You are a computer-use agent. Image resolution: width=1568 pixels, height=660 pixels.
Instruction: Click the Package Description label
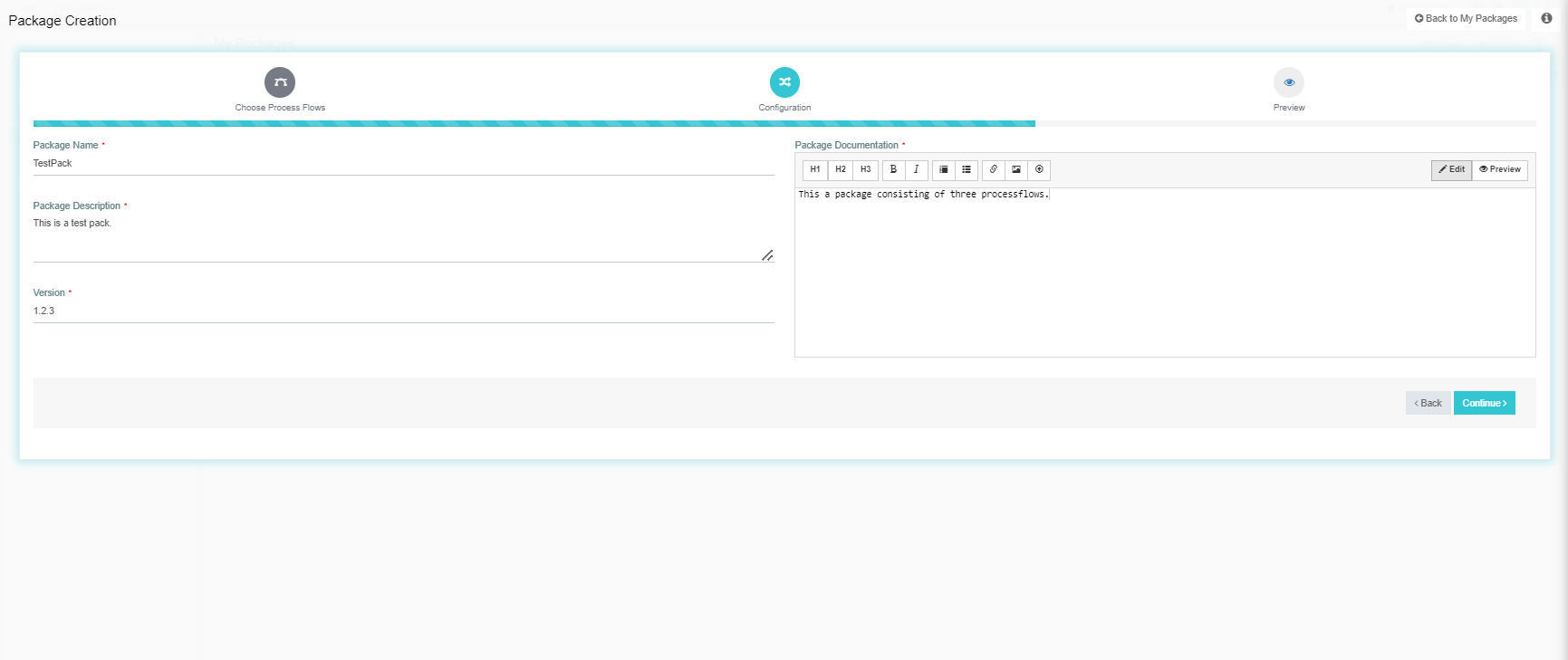tap(77, 206)
